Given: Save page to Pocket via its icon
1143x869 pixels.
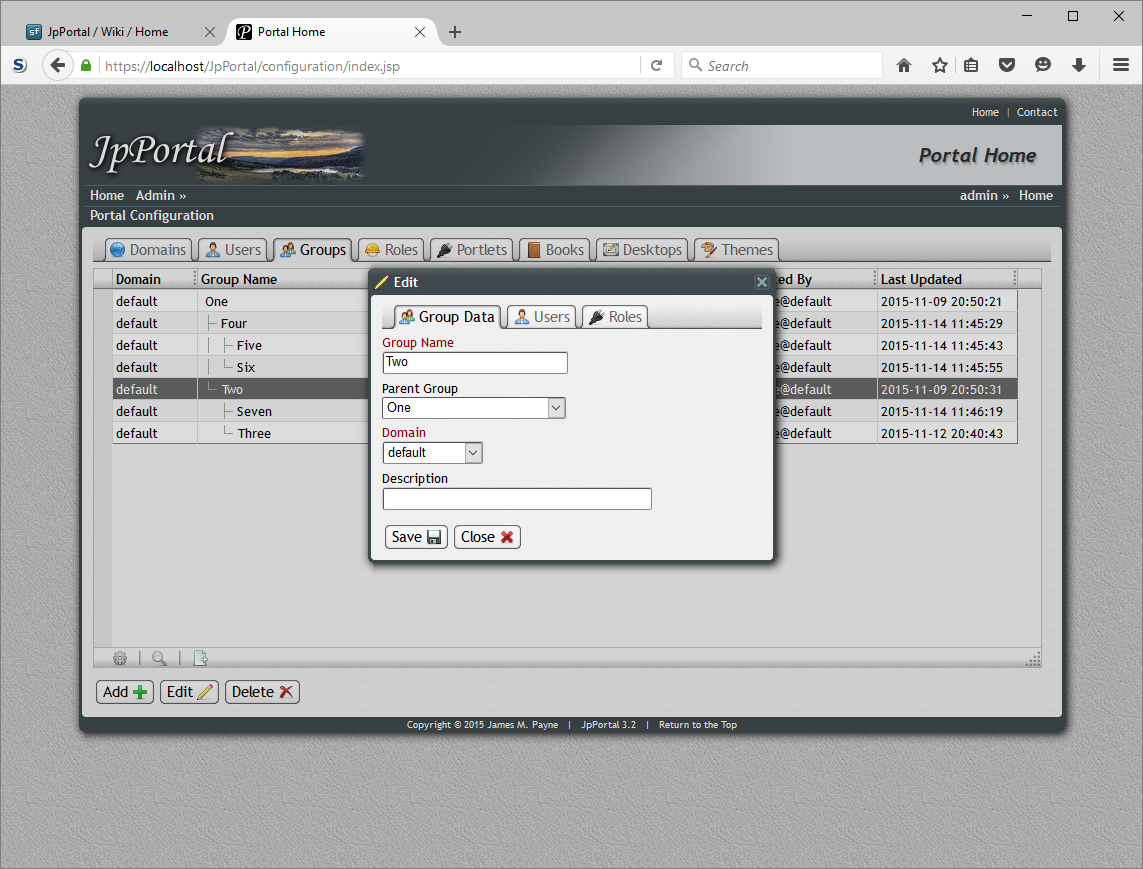Looking at the screenshot, I should tap(1007, 65).
